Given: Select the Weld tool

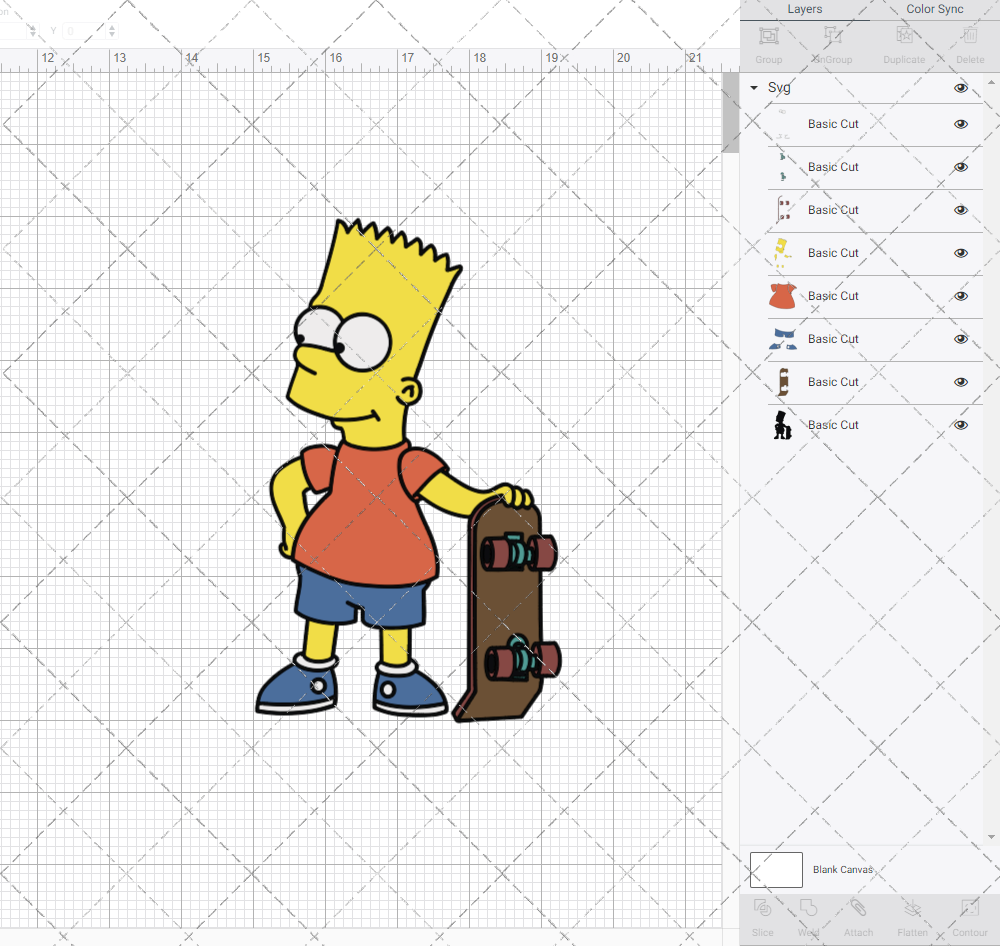Looking at the screenshot, I should pyautogui.click(x=808, y=908).
